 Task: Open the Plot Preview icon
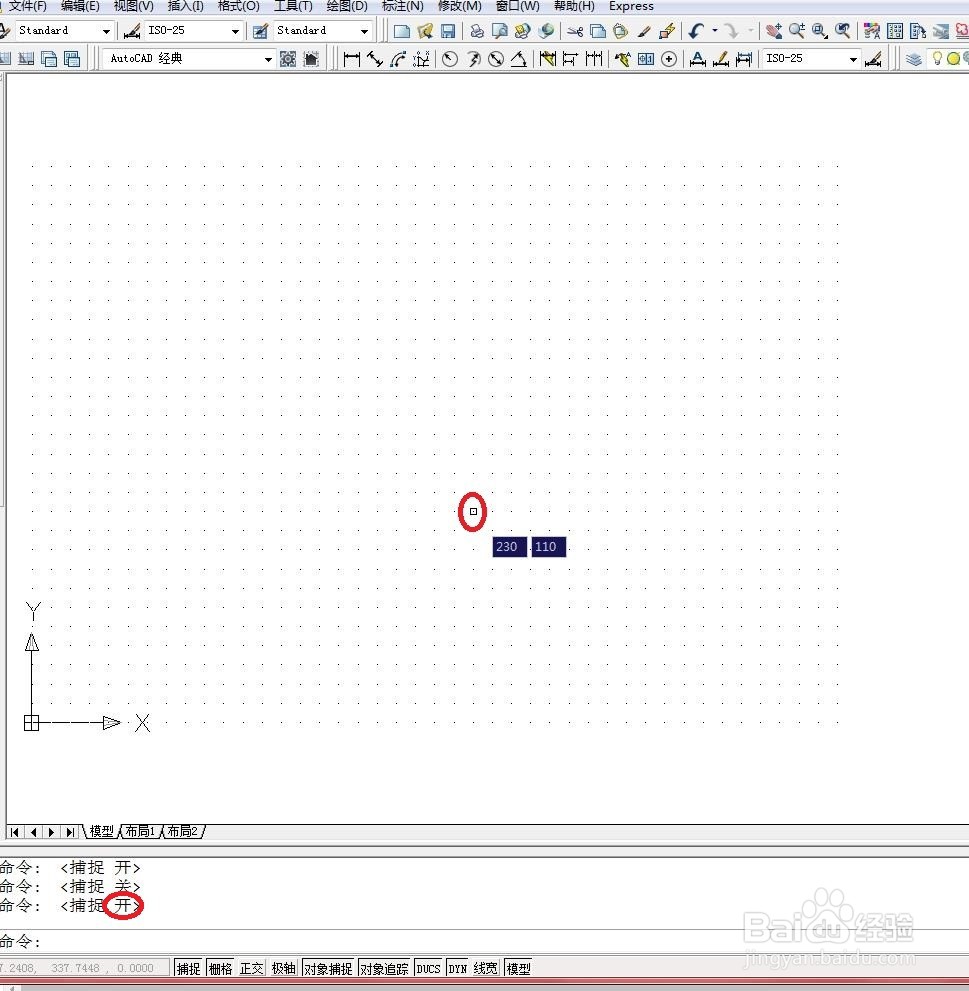(500, 31)
